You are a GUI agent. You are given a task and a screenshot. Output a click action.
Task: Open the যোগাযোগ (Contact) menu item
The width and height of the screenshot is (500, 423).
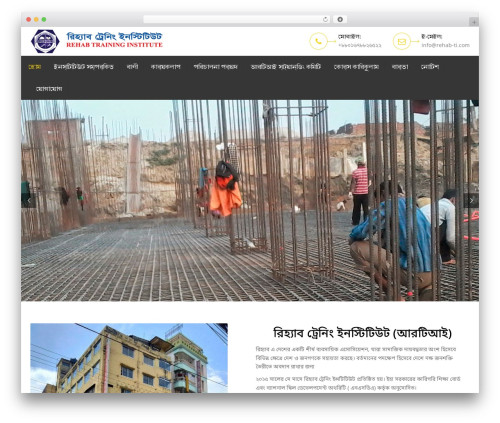[x=49, y=89]
